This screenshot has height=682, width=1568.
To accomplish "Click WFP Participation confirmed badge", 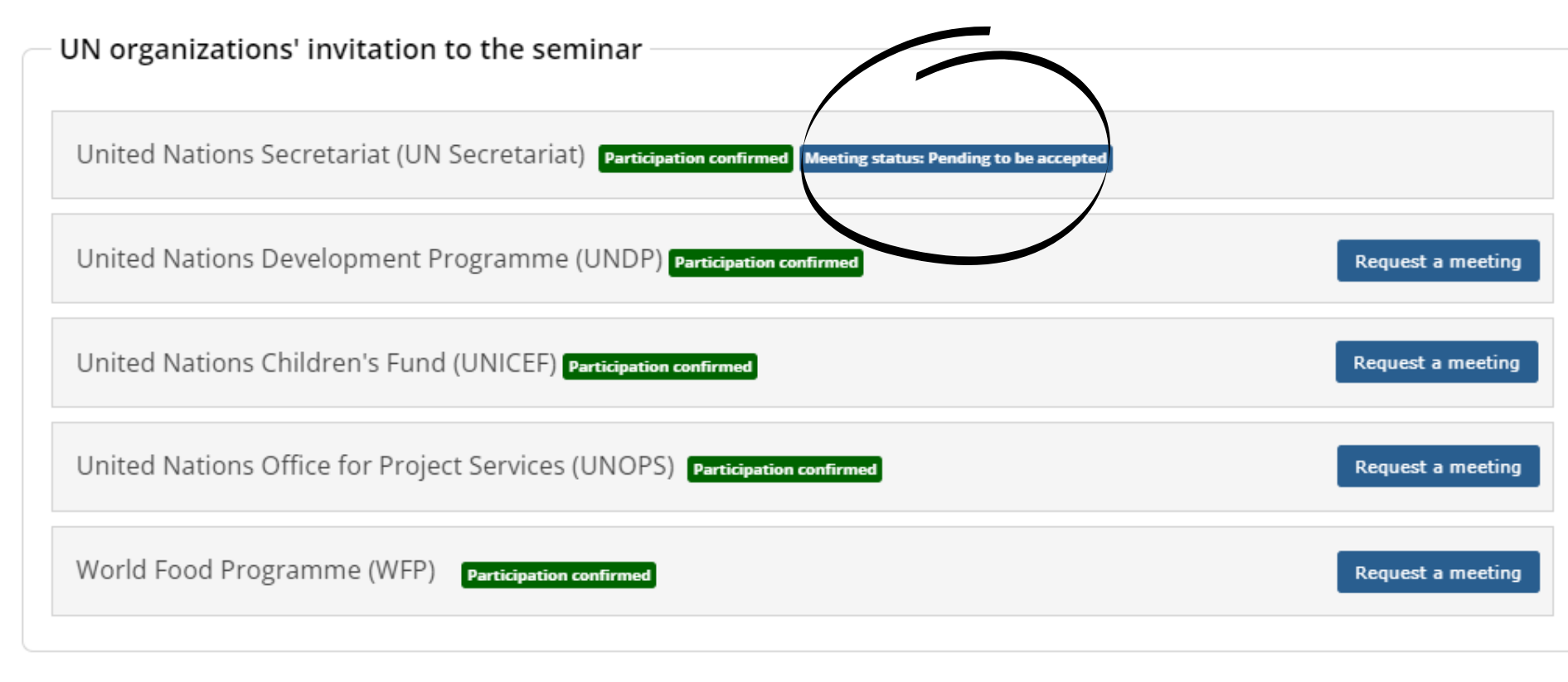I will (558, 575).
